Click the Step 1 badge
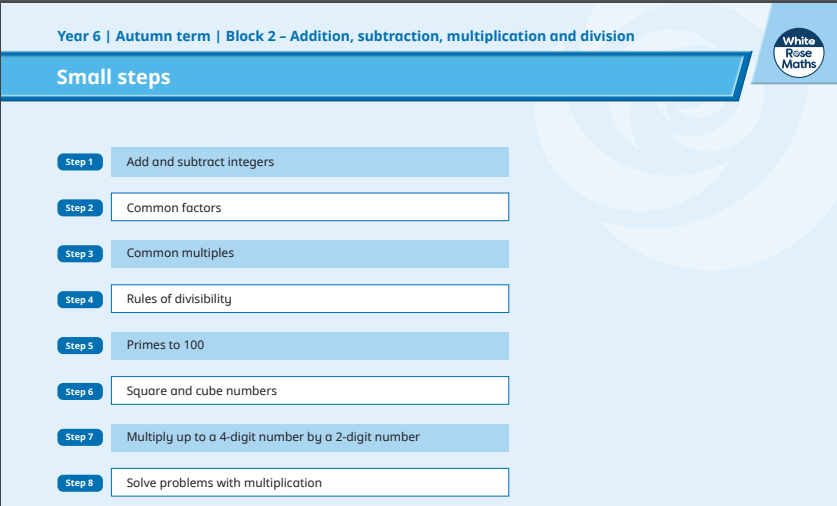This screenshot has height=506, width=837. point(80,162)
